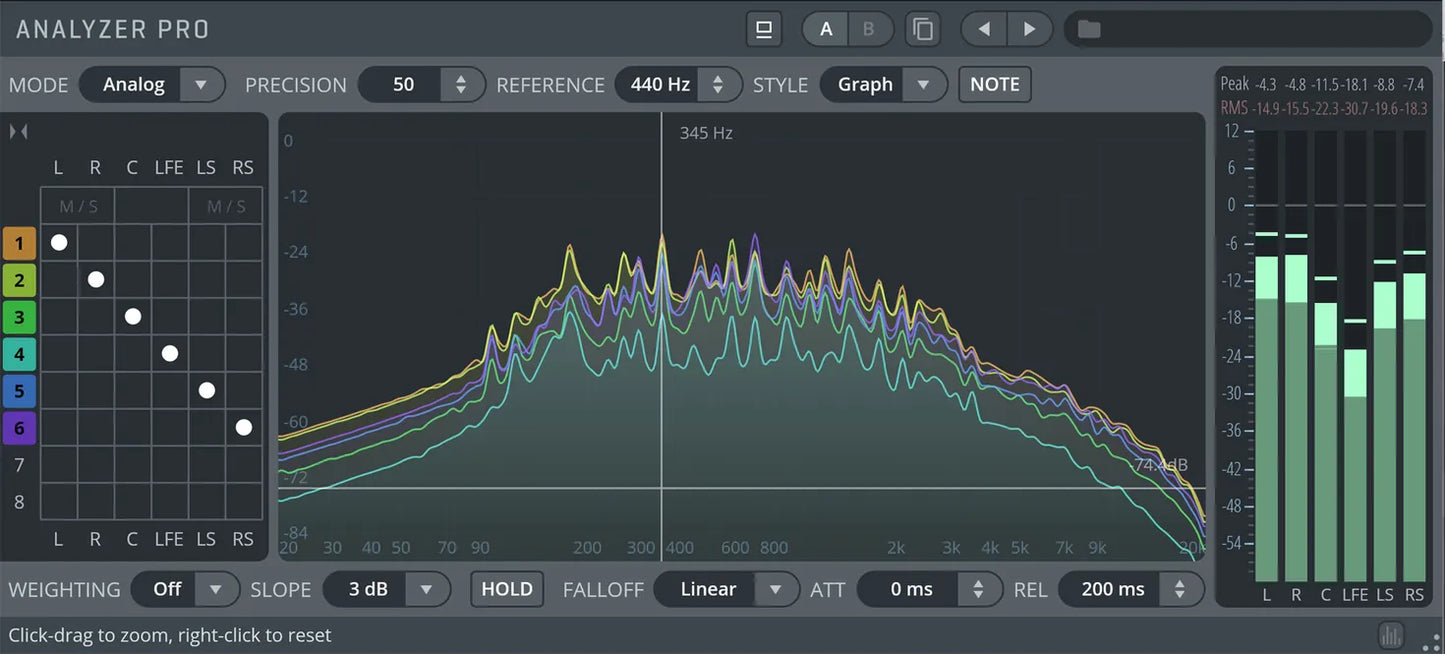Image resolution: width=1445 pixels, height=654 pixels.
Task: Click the LFE column header in matrix
Action: pos(169,168)
